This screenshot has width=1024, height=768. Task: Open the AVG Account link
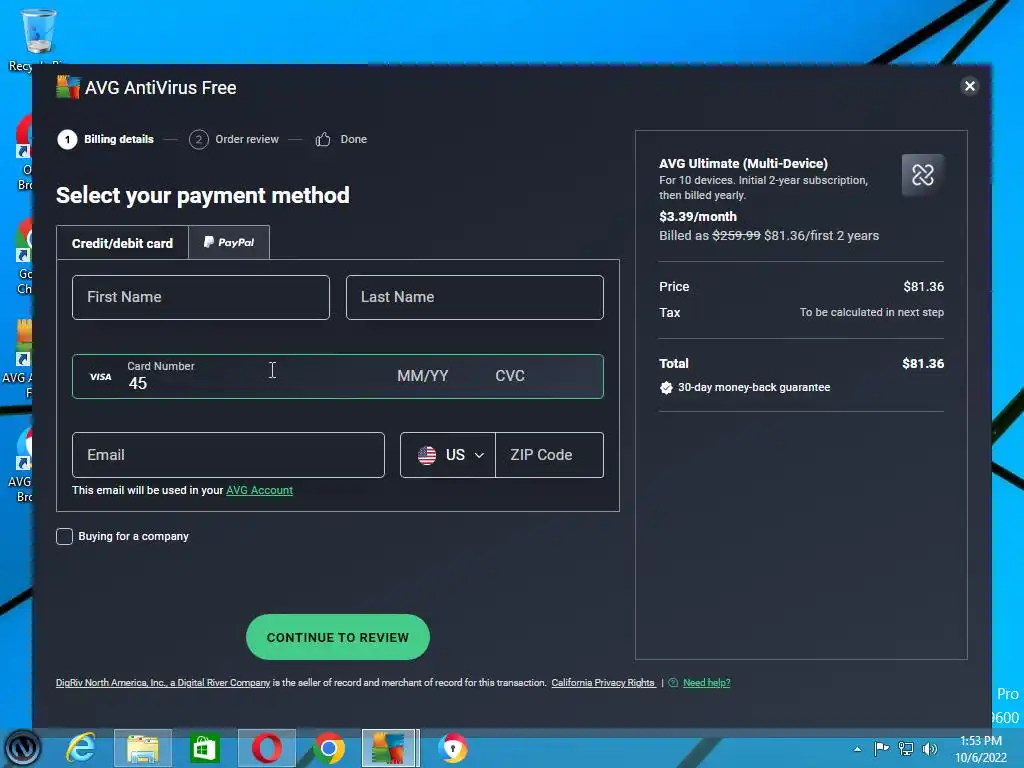click(x=259, y=490)
